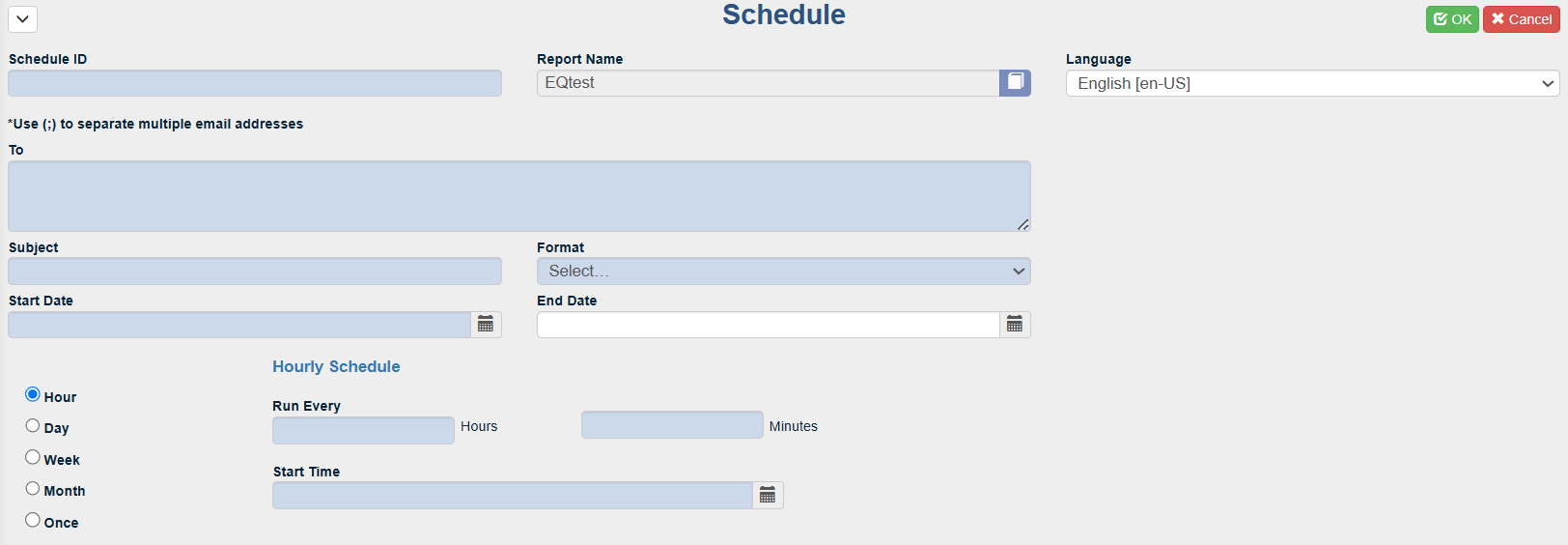
Task: Grab the To textarea resize handle
Action: [x=1022, y=224]
